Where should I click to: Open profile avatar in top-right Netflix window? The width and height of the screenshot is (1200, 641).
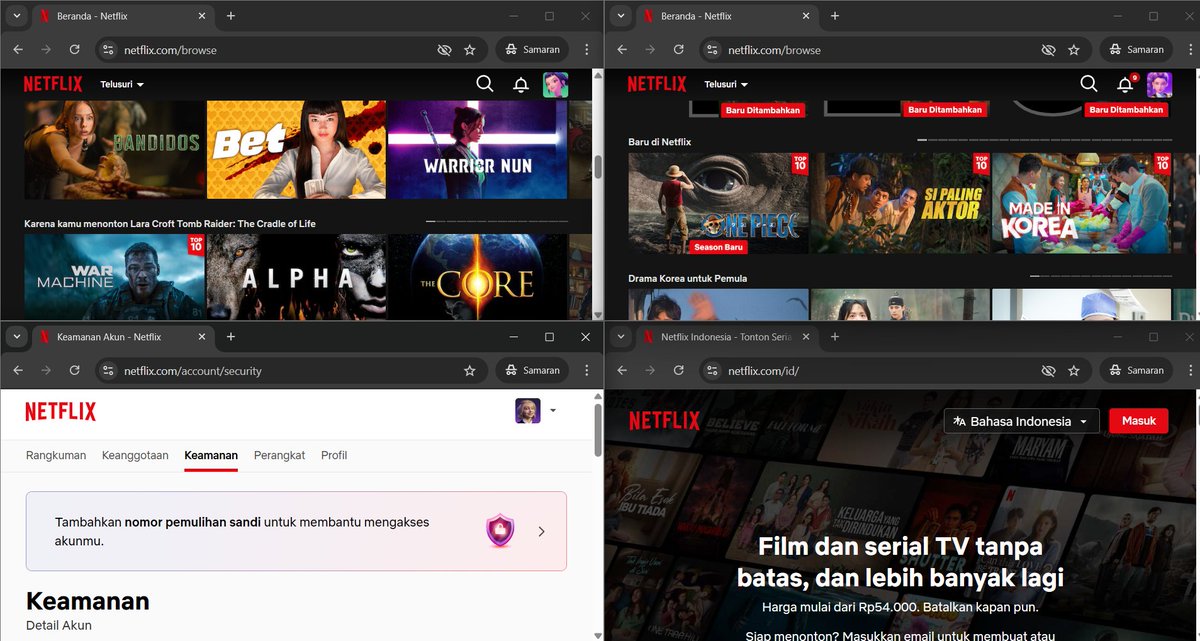[1160, 85]
